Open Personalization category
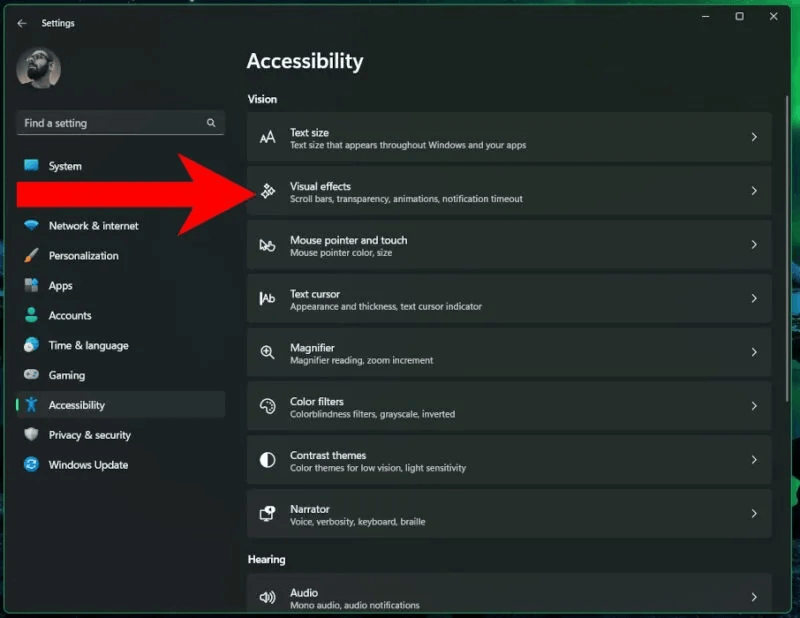 (x=120, y=256)
